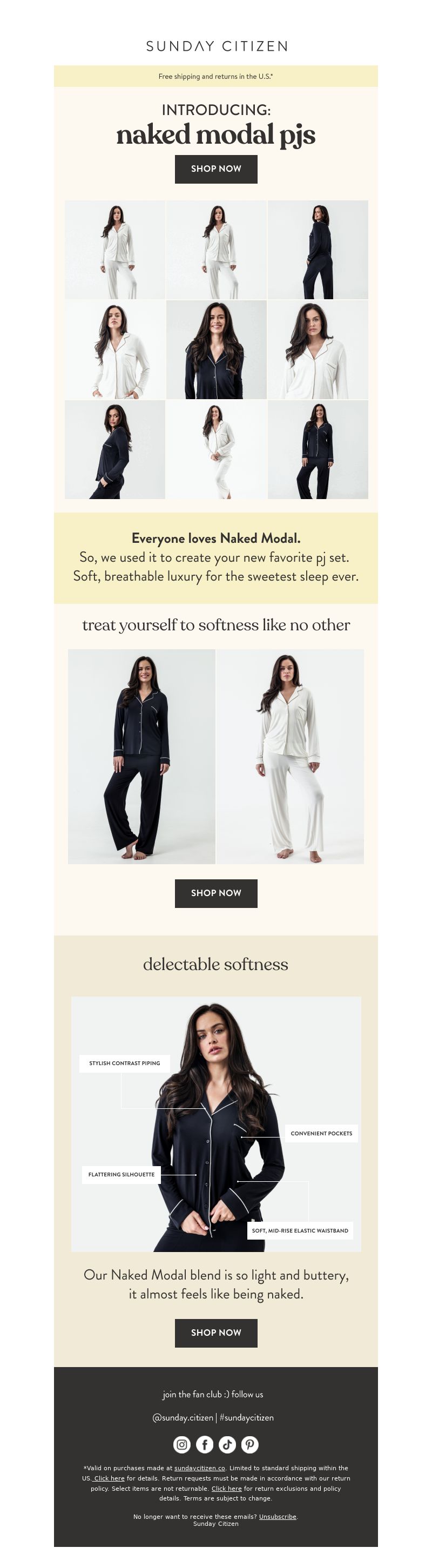Click the Stylish Contrast Piping label
The height and width of the screenshot is (1568, 432).
point(125,1063)
